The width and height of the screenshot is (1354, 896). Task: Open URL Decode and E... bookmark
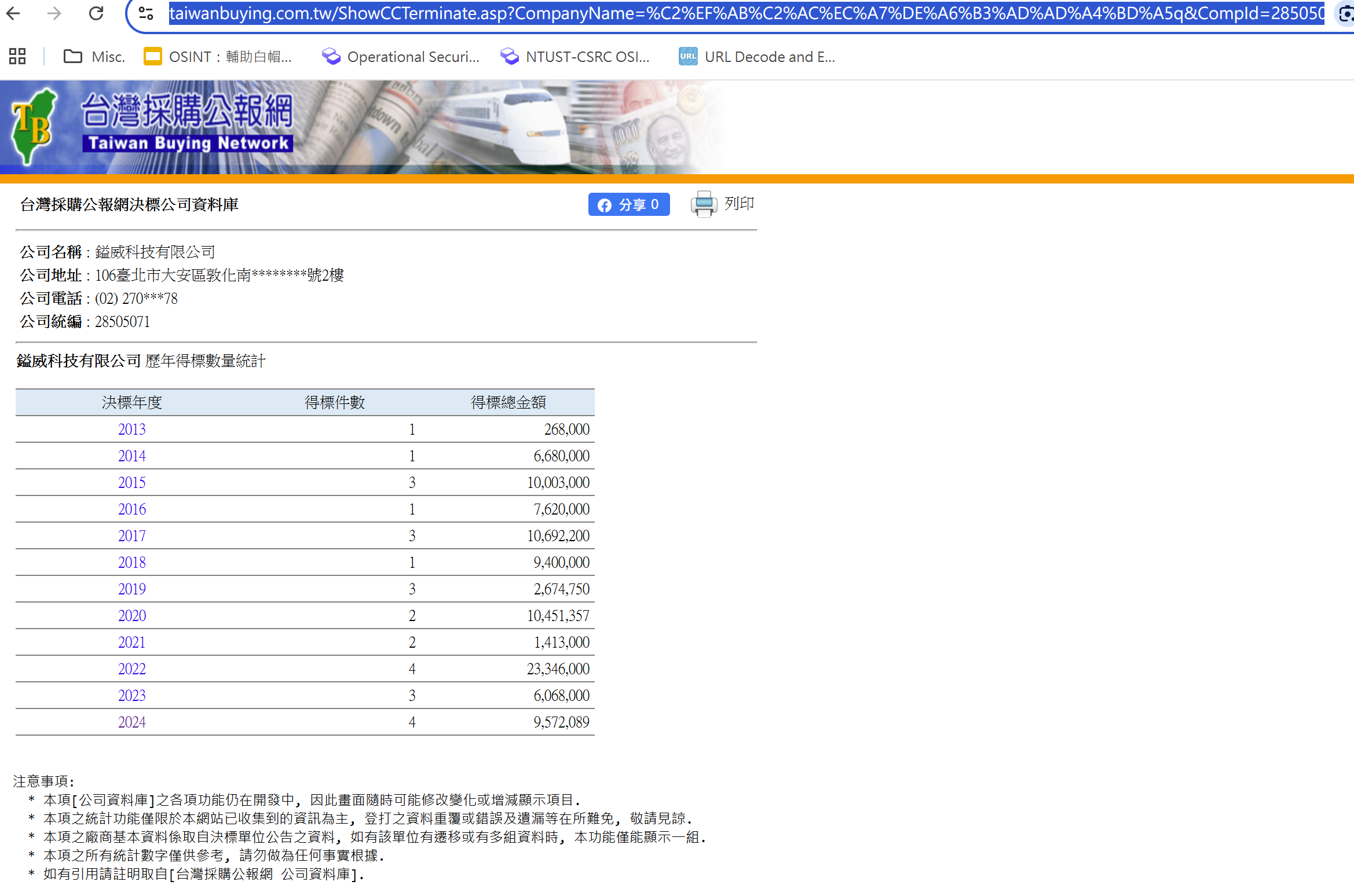click(x=757, y=57)
